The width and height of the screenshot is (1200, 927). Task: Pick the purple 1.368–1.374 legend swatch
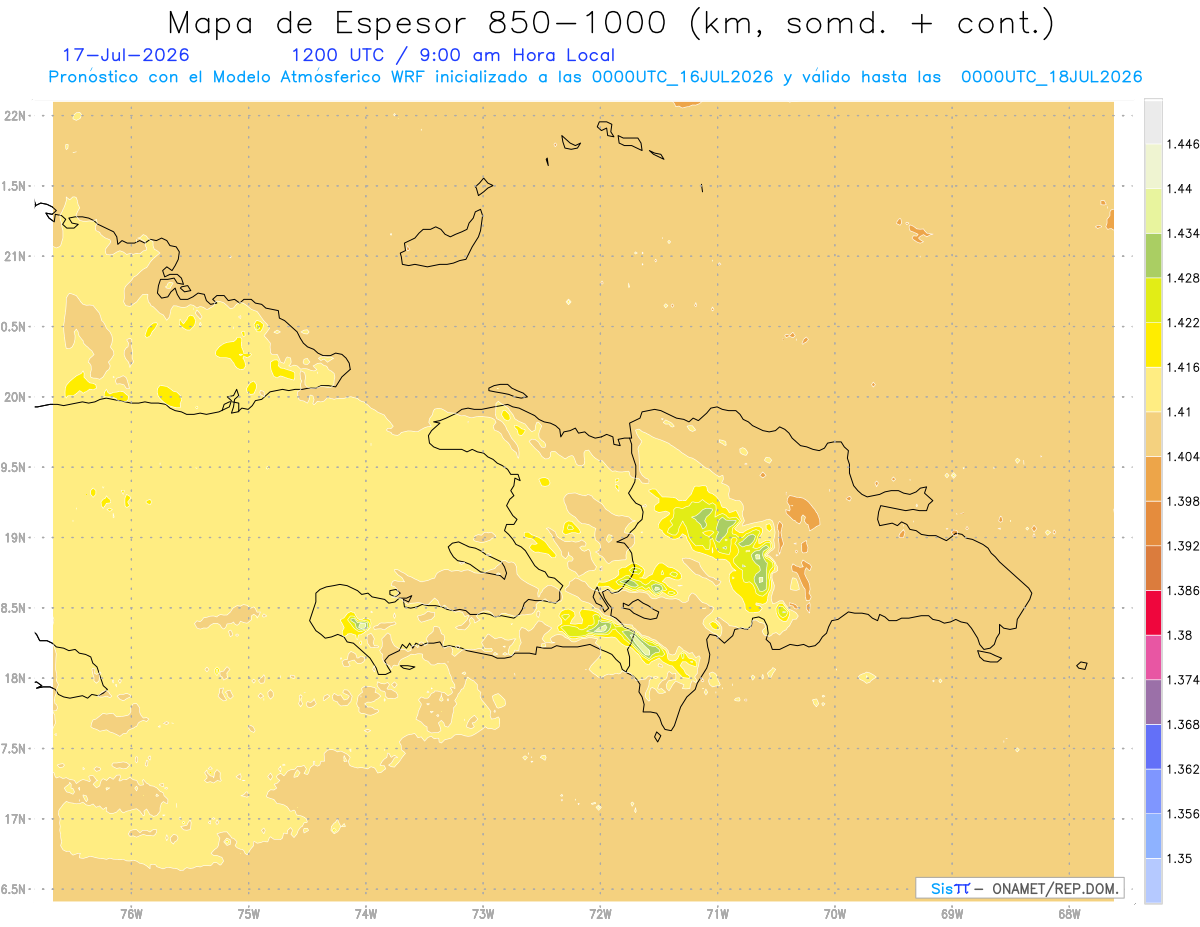pos(1153,702)
